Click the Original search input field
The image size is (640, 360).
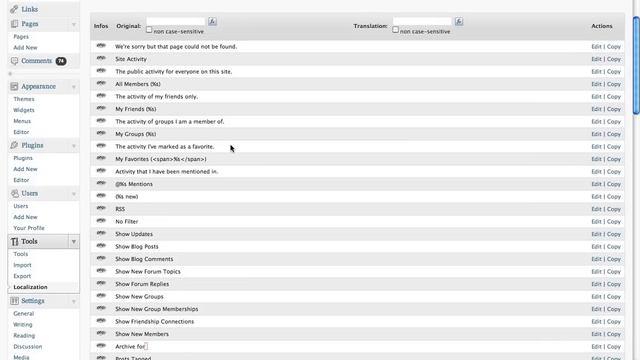(x=176, y=21)
